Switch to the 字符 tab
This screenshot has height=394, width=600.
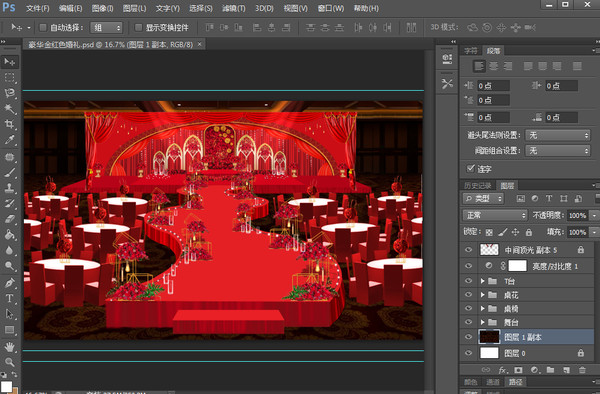(x=471, y=50)
